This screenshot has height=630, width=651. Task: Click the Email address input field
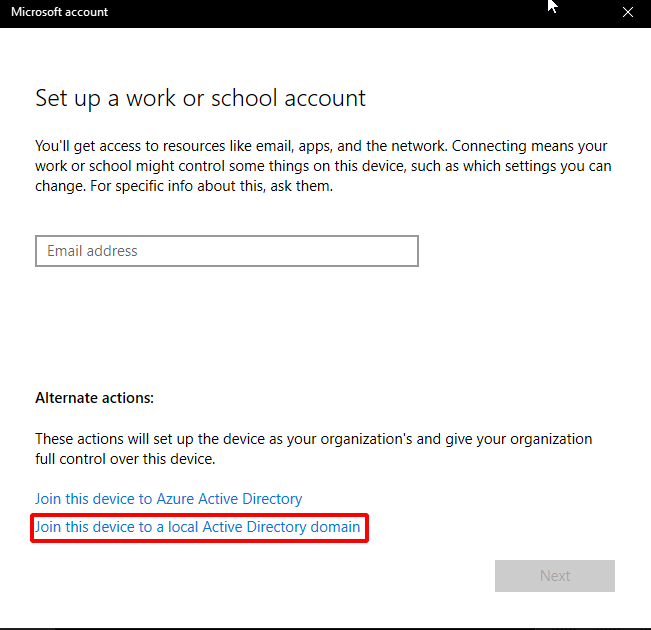pyautogui.click(x=227, y=251)
